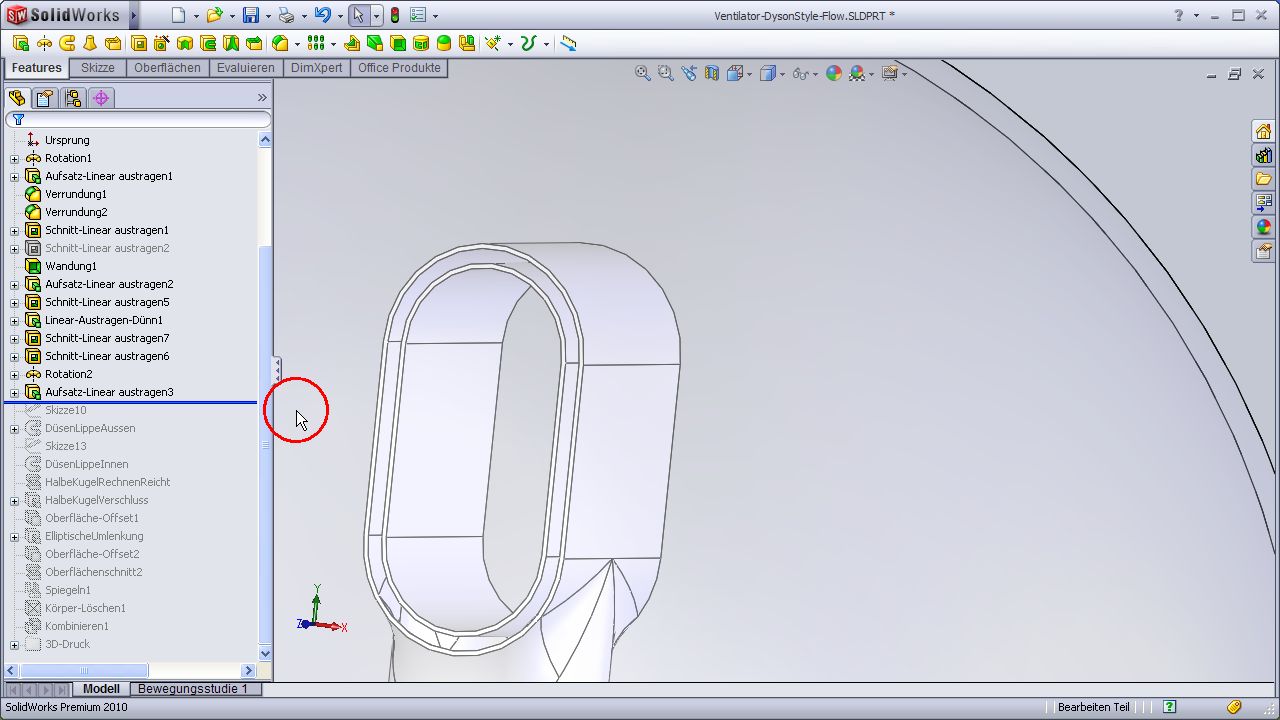1280x720 pixels.
Task: Click the Rebuild traffic light icon
Action: pyautogui.click(x=395, y=15)
